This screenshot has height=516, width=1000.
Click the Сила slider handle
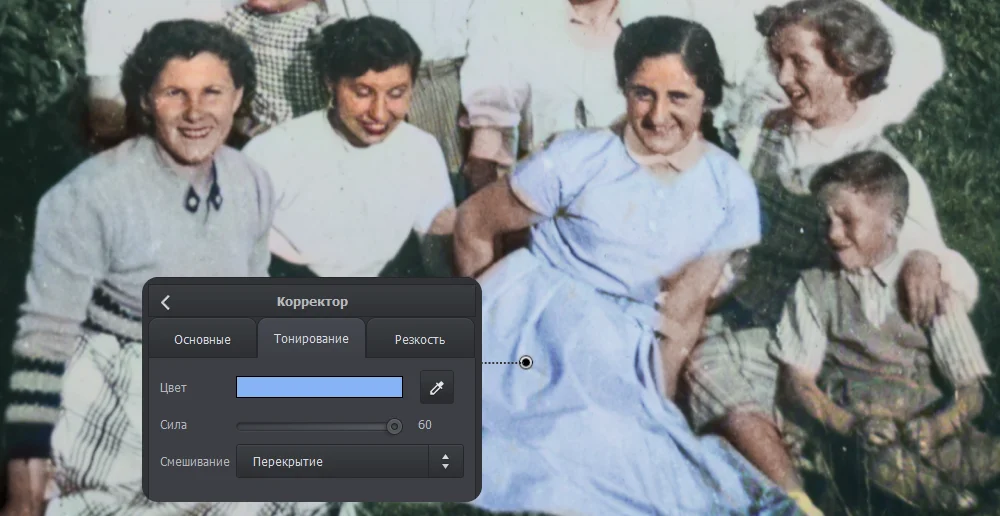point(394,426)
